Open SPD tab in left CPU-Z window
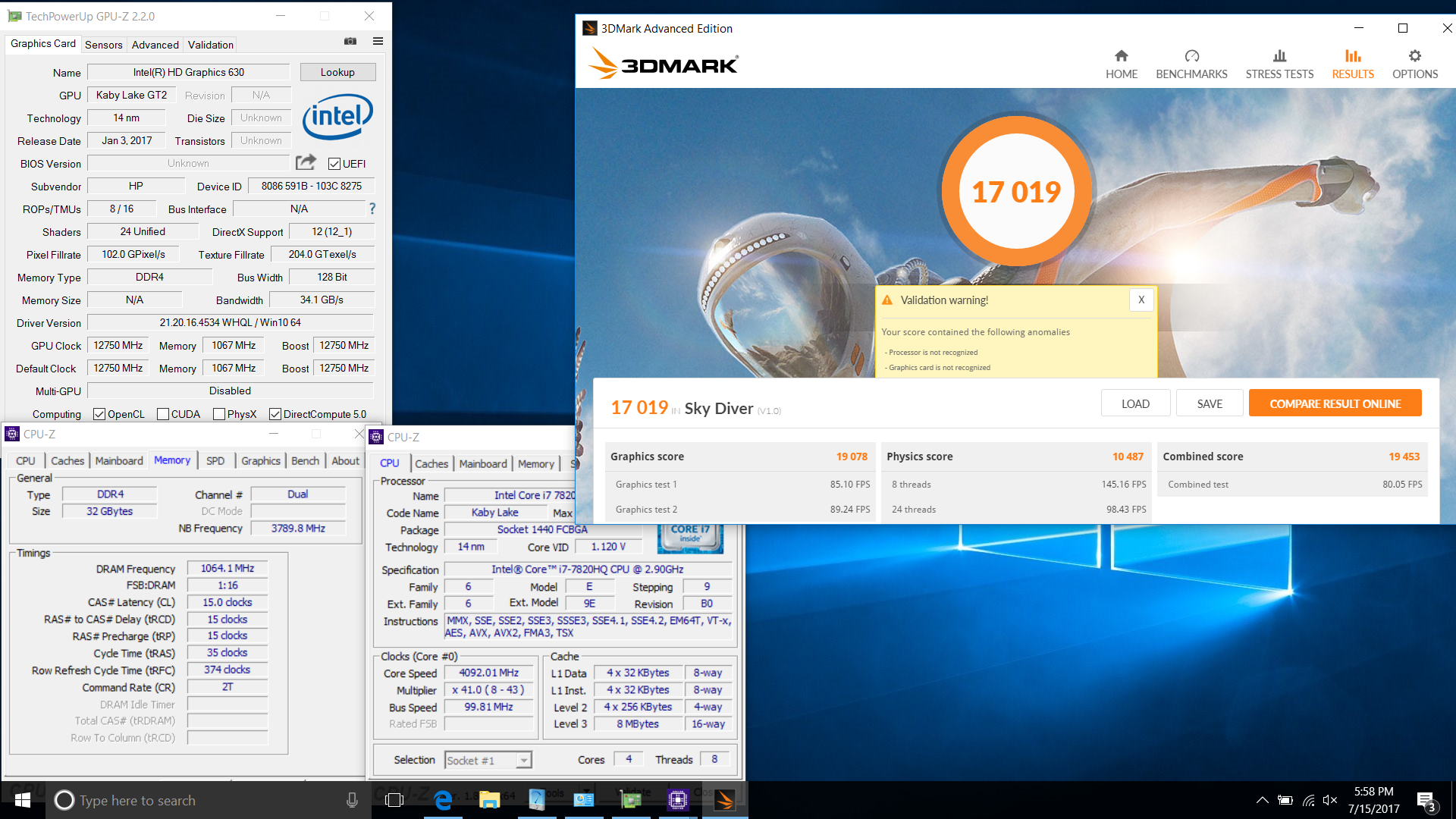This screenshot has height=819, width=1456. [x=215, y=460]
